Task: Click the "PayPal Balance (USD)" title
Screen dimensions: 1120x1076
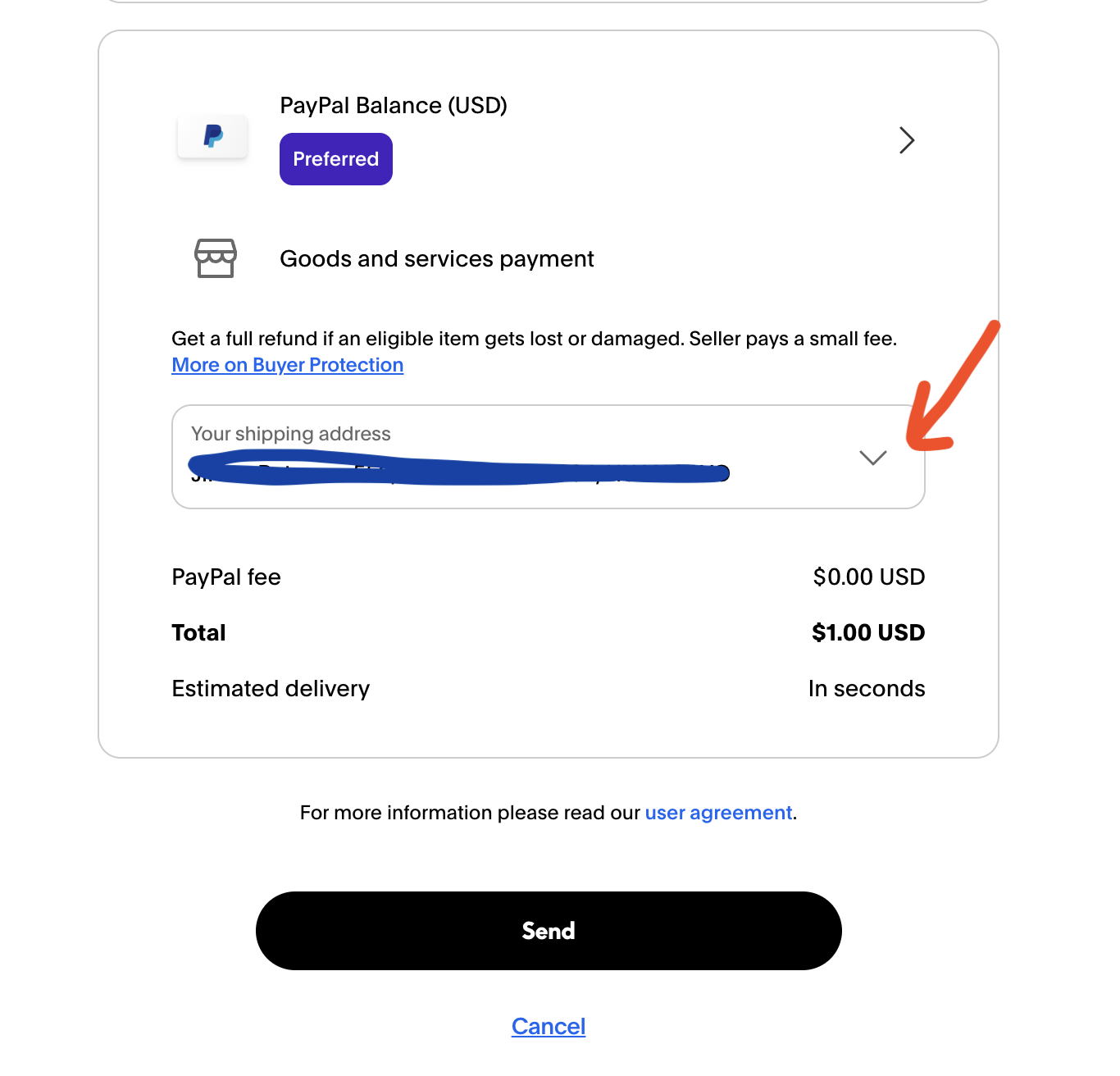Action: (394, 105)
